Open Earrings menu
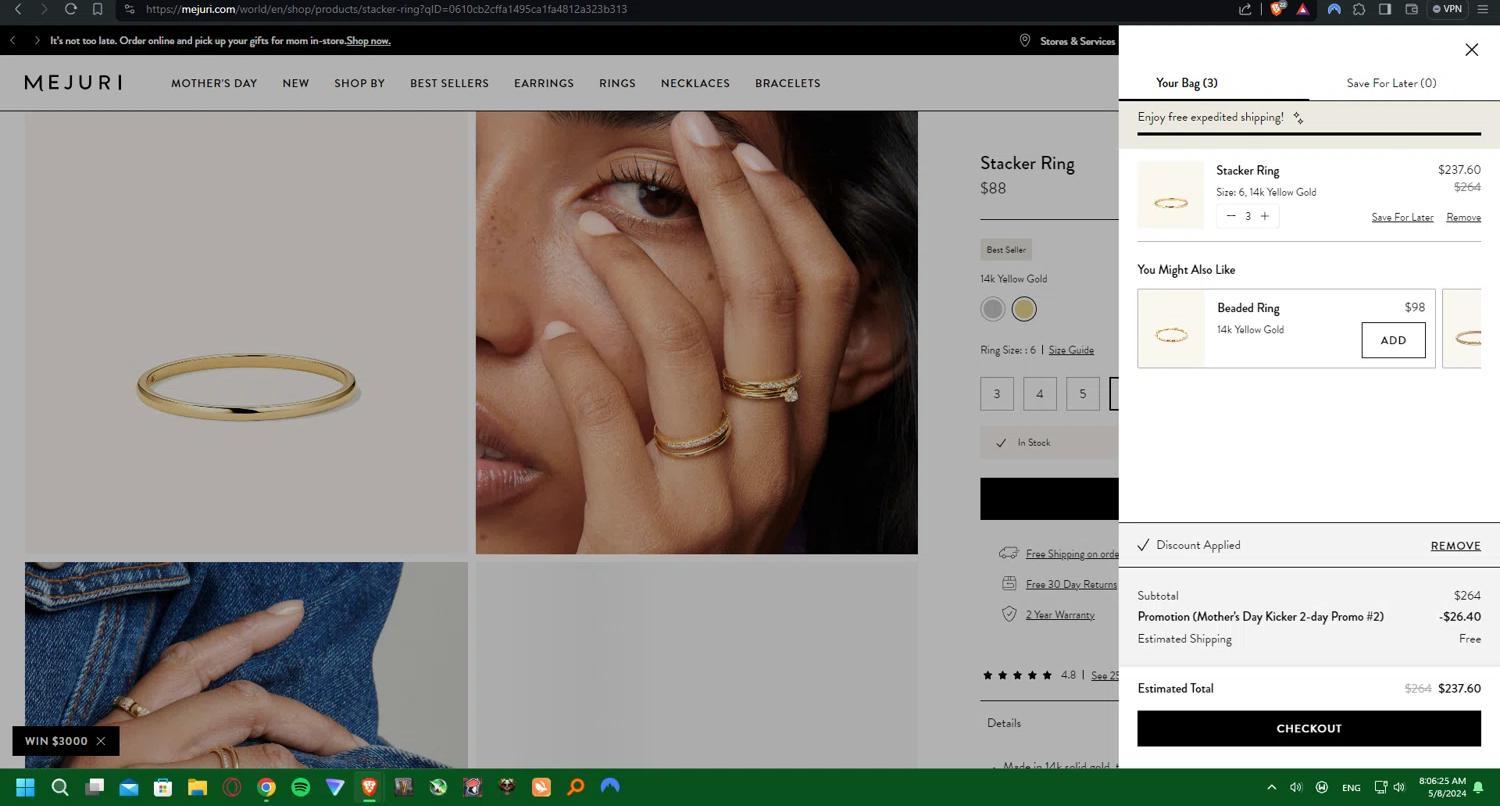Screen dimensions: 1500x806 pos(544,83)
